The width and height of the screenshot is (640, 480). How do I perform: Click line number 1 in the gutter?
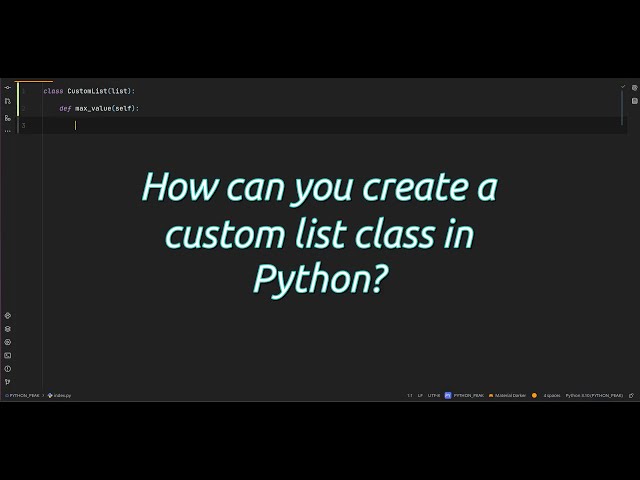point(23,91)
